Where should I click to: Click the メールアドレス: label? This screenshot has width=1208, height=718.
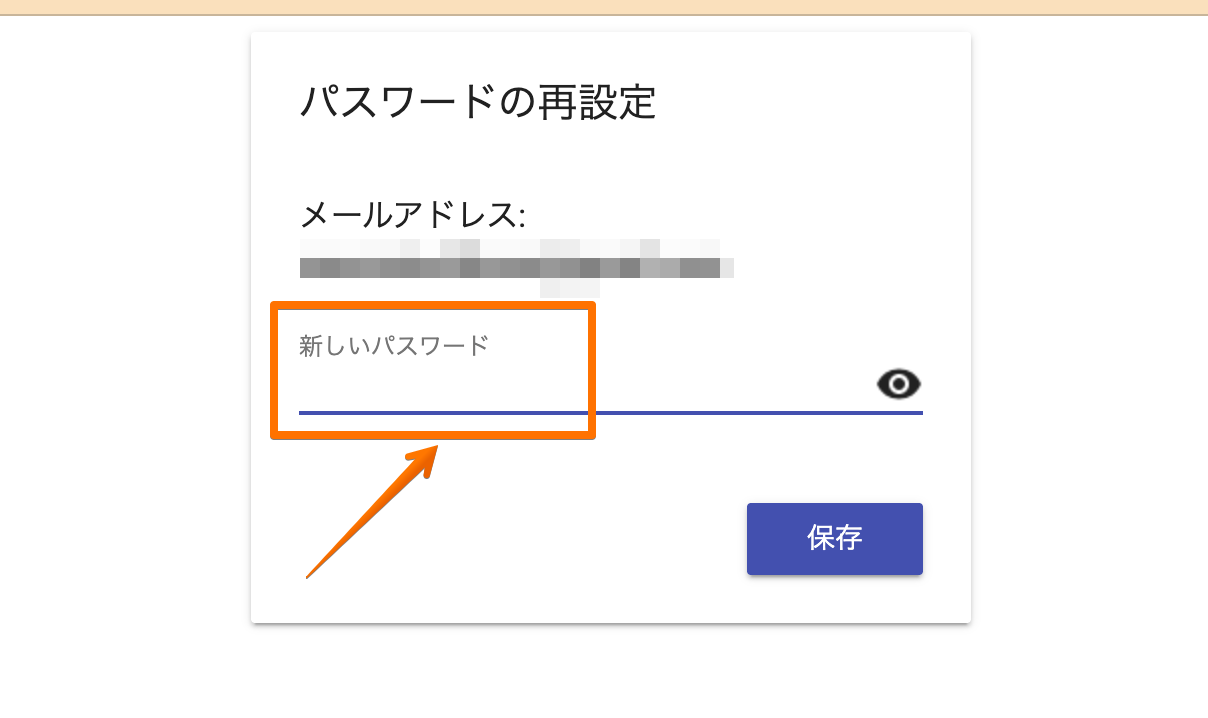414,214
